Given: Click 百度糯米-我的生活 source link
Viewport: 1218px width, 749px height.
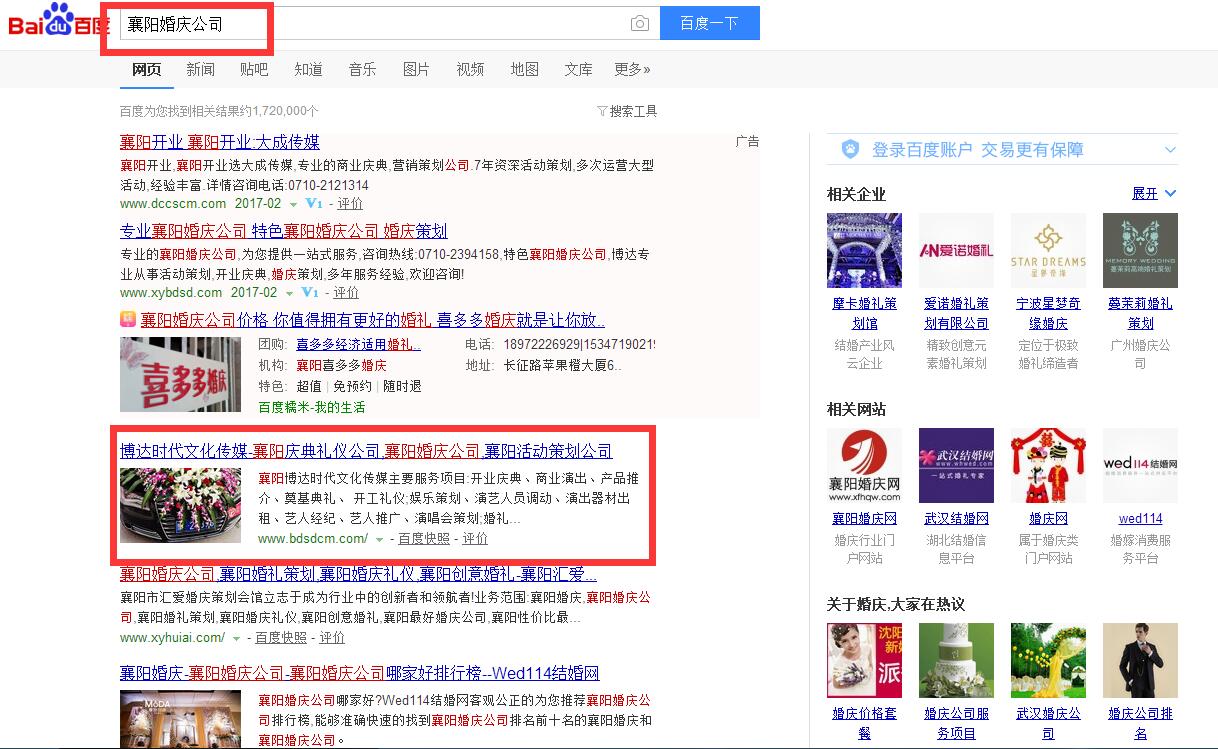Looking at the screenshot, I should (312, 407).
